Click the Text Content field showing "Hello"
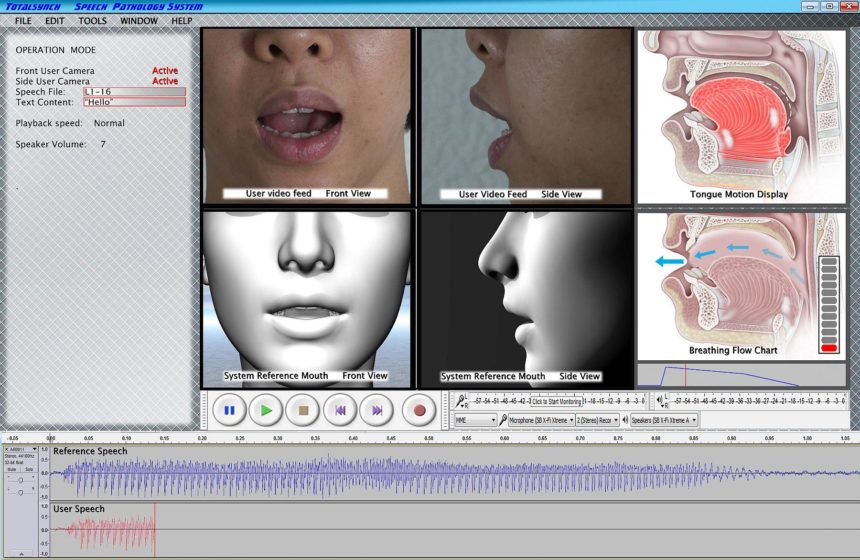860x560 pixels. pos(134,102)
